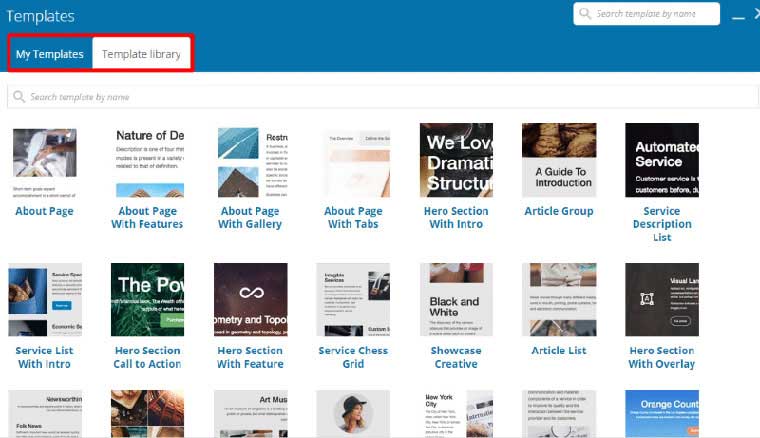The width and height of the screenshot is (760, 438).
Task: Pick the About Page With Gallery thumbnail
Action: [250, 160]
